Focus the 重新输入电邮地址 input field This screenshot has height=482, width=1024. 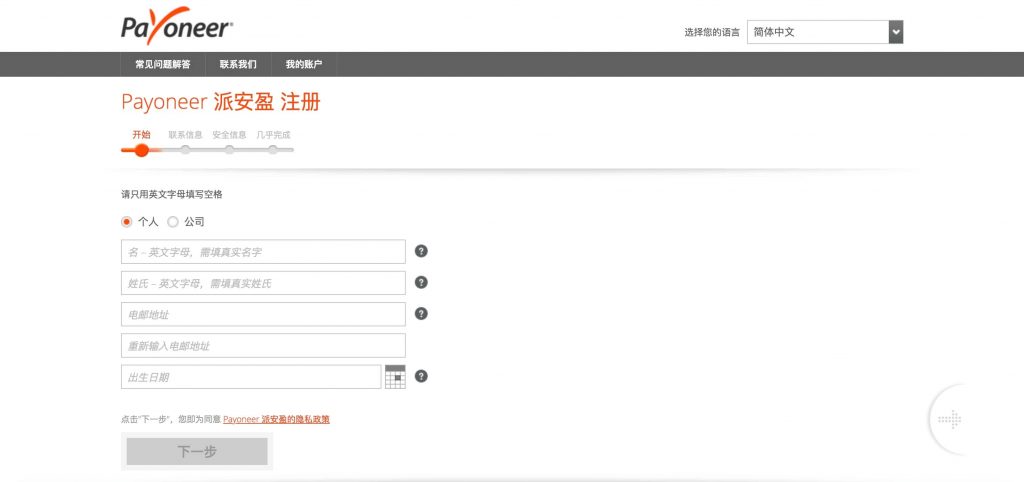pos(263,345)
